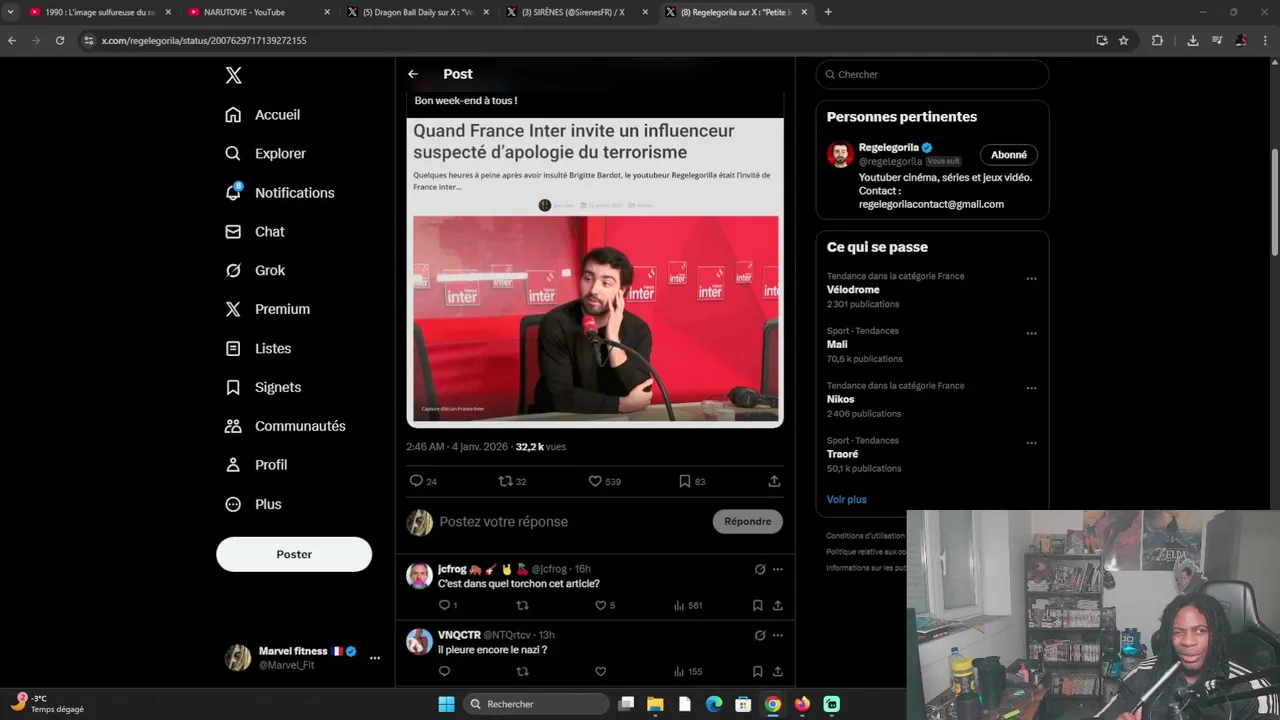The width and height of the screenshot is (1280, 720).
Task: Click the X logo in sidebar
Action: pos(233,76)
